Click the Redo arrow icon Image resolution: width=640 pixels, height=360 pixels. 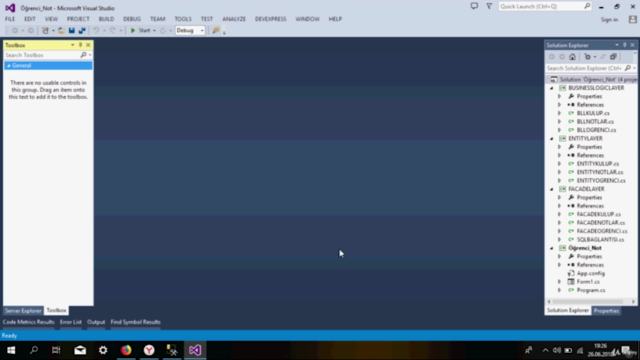[x=113, y=31]
